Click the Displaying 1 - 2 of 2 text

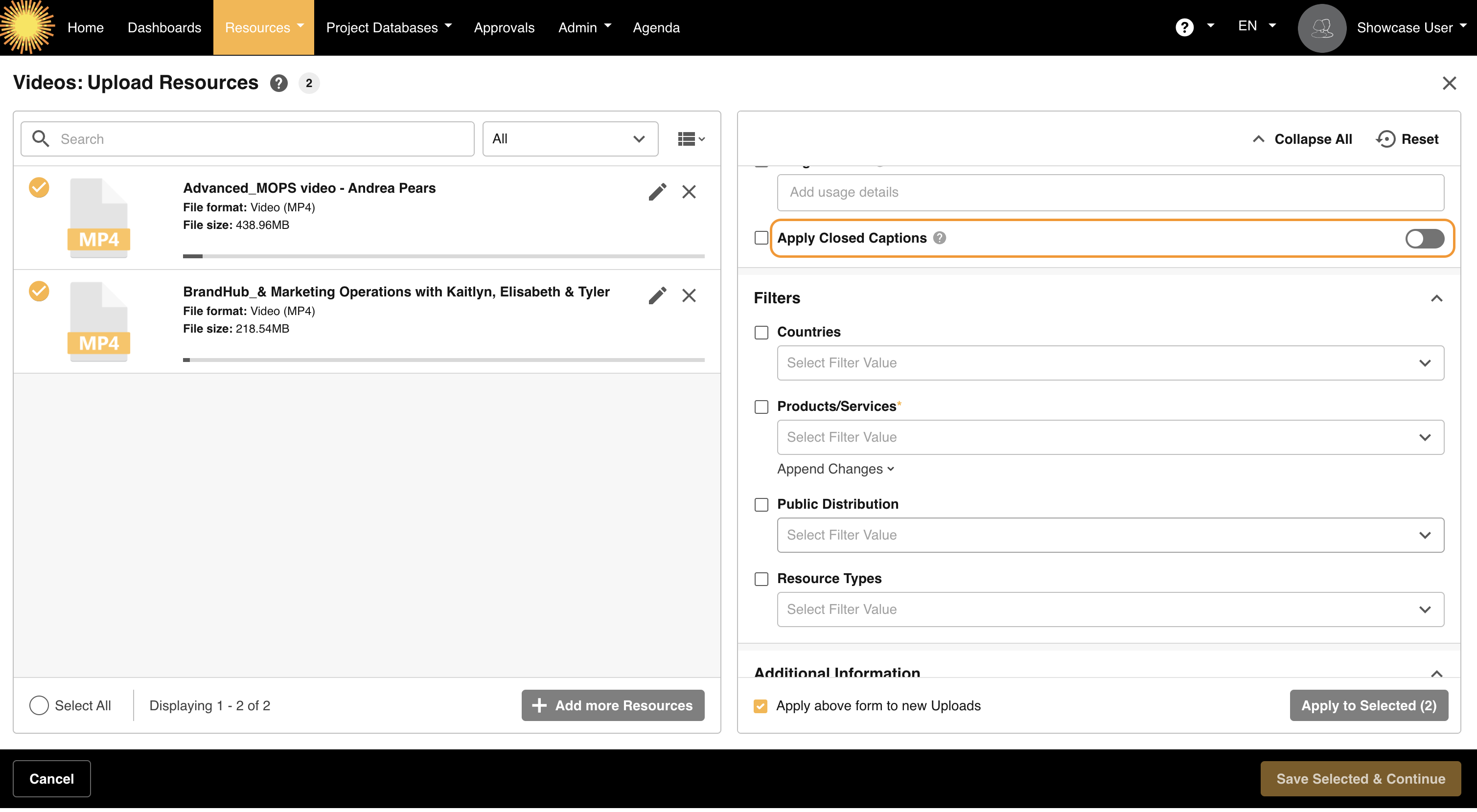pyautogui.click(x=210, y=705)
